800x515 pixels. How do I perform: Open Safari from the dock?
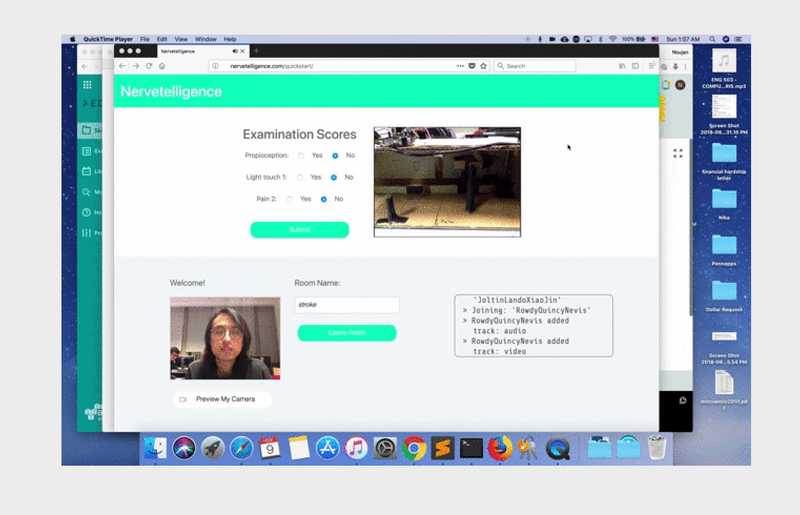[x=241, y=449]
